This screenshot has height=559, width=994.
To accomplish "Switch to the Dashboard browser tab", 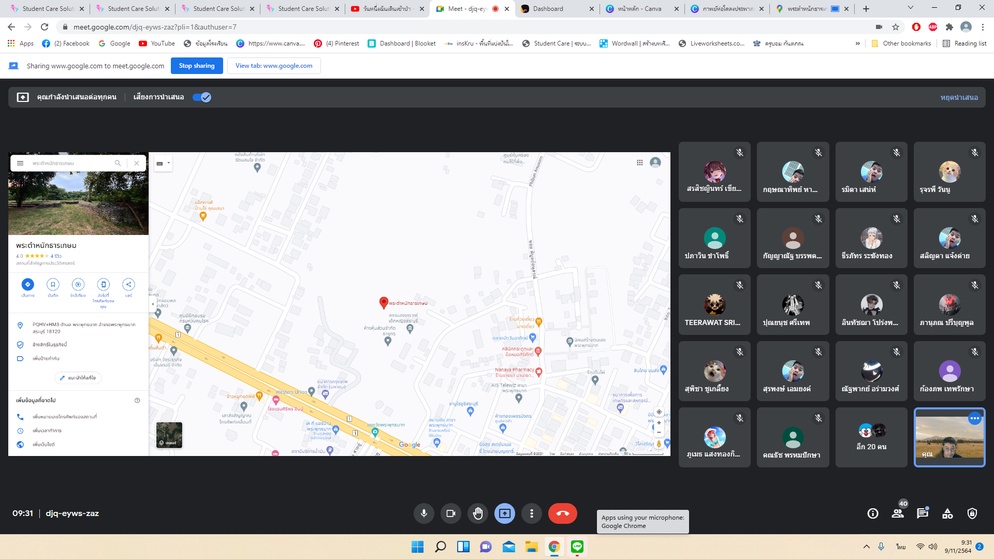I will (x=556, y=9).
